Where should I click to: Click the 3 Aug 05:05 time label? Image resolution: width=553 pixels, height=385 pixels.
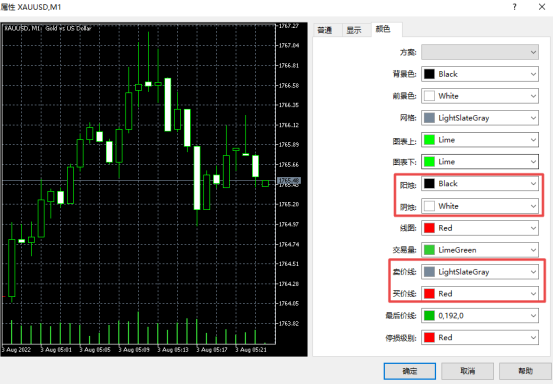pyautogui.click(x=95, y=350)
